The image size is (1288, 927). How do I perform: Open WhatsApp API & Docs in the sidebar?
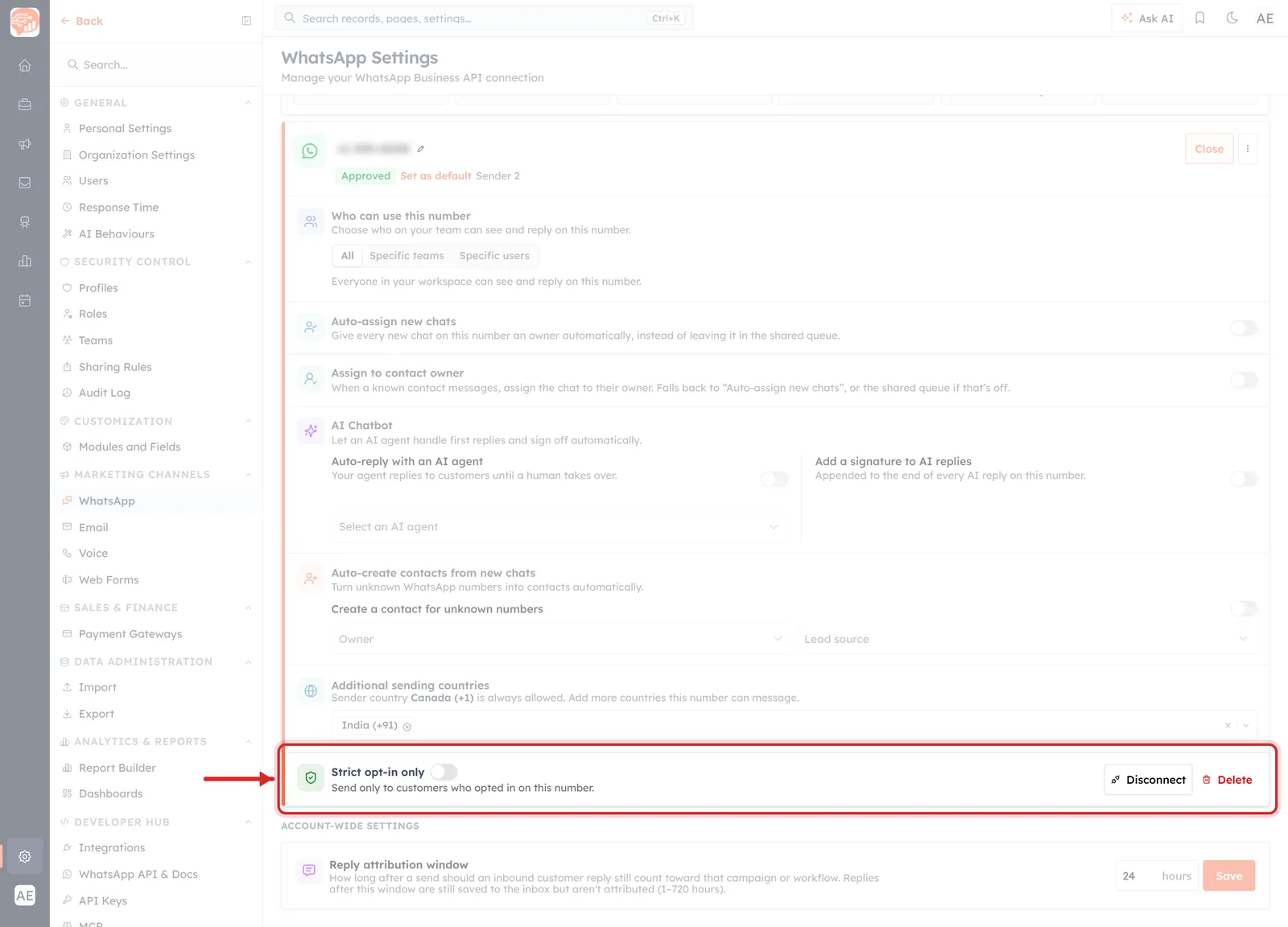[x=138, y=875]
